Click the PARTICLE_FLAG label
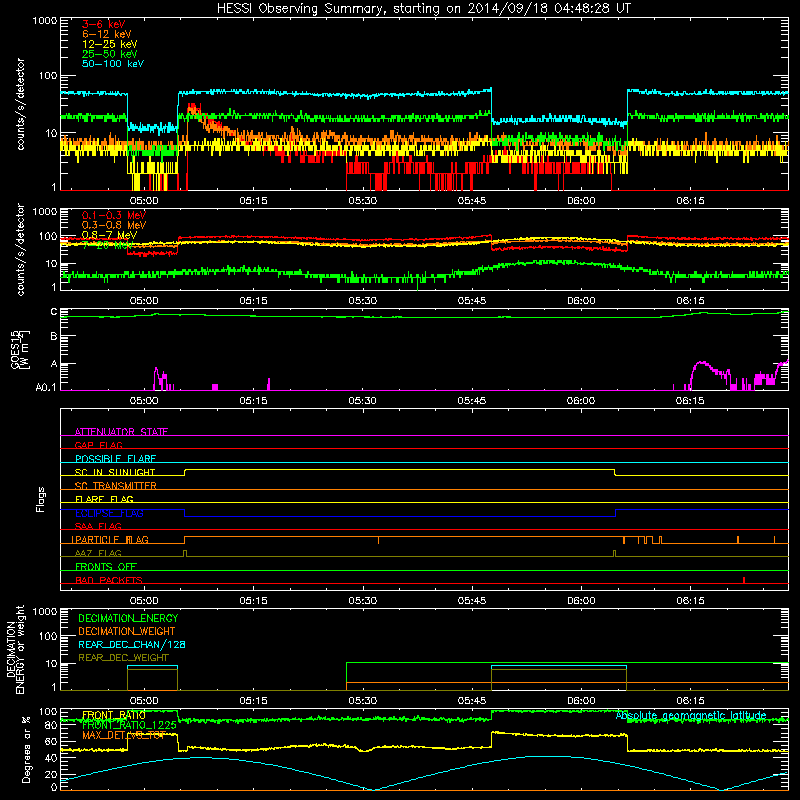 (110, 539)
